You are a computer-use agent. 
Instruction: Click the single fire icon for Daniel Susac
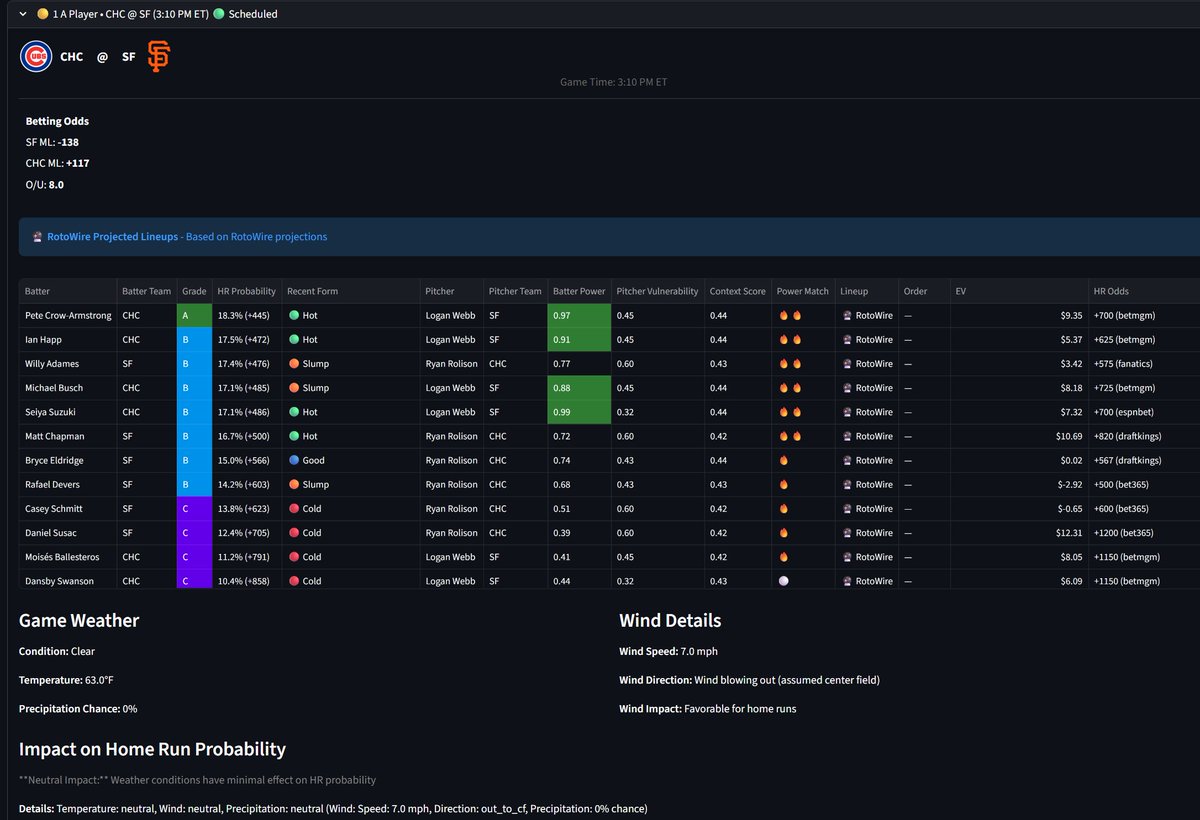point(783,533)
